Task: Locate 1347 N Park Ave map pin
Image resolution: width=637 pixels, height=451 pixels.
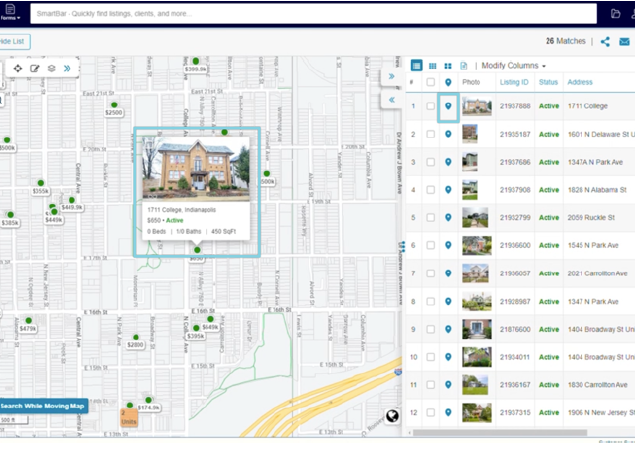Action: (448, 301)
